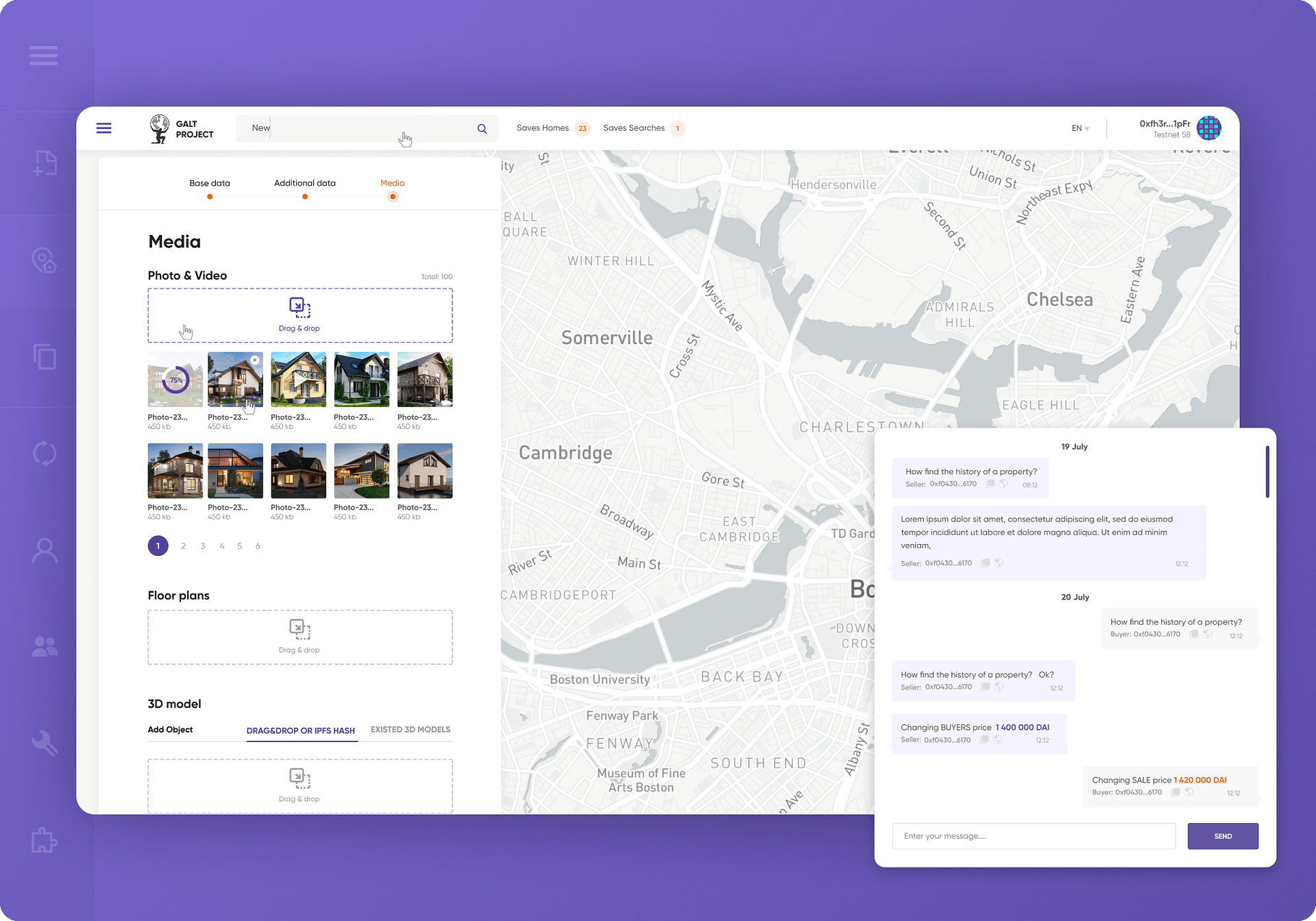Copy icon in BUYERS price message
The image size is (1316, 921).
(x=984, y=739)
